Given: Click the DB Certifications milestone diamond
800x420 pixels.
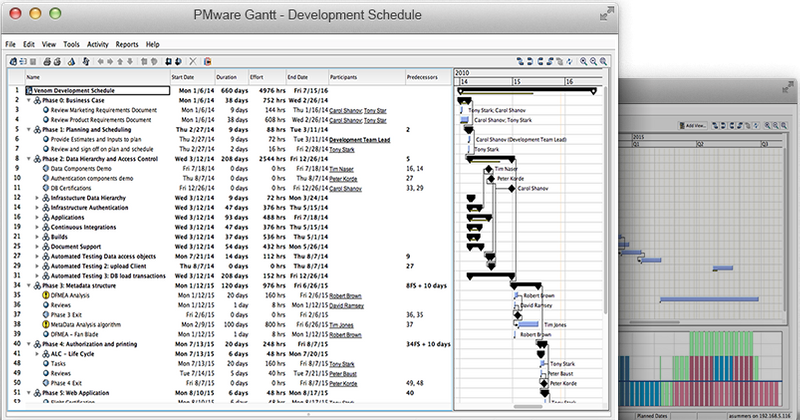Looking at the screenshot, I should 512,188.
